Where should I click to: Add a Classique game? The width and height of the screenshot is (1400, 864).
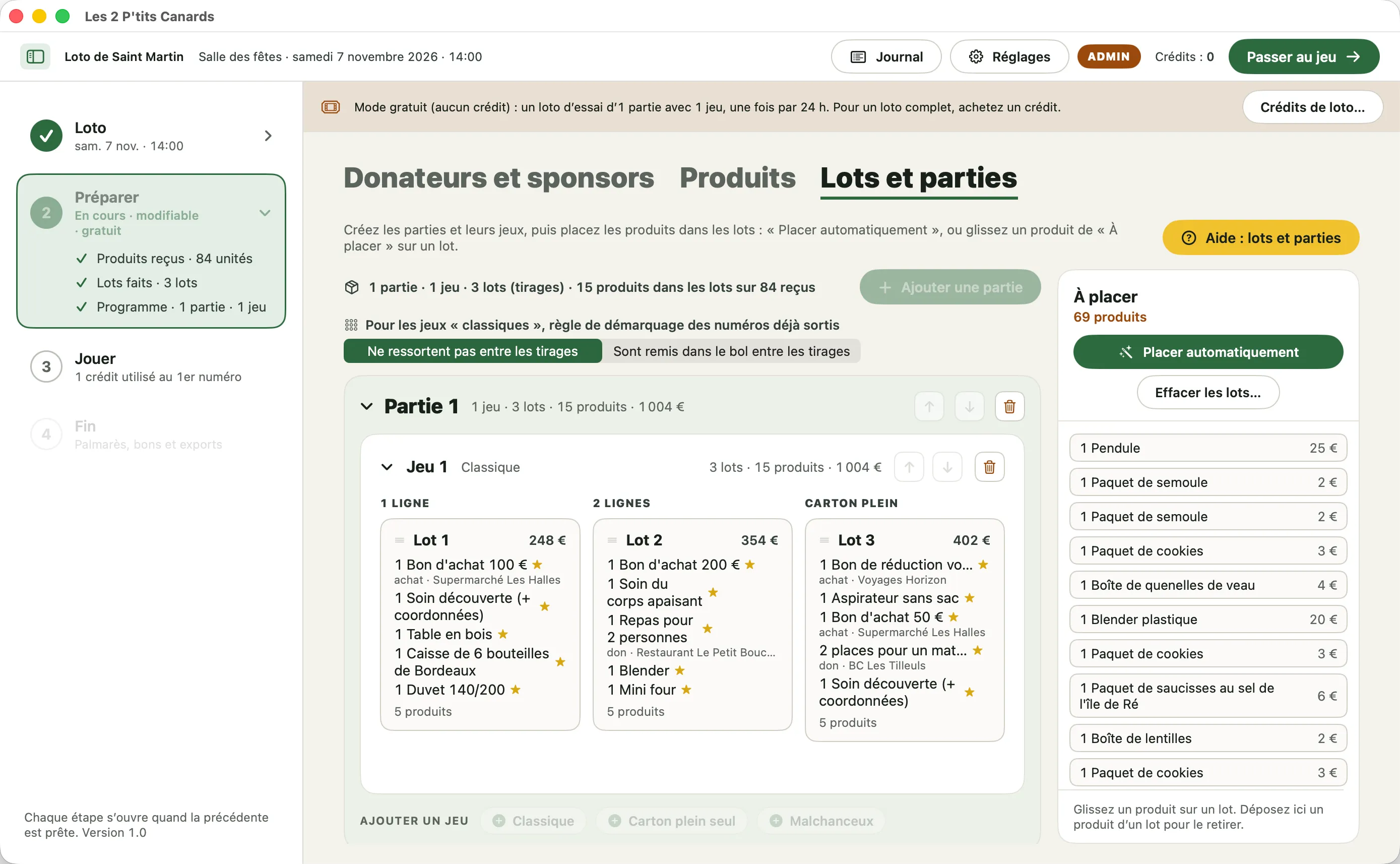tap(533, 821)
